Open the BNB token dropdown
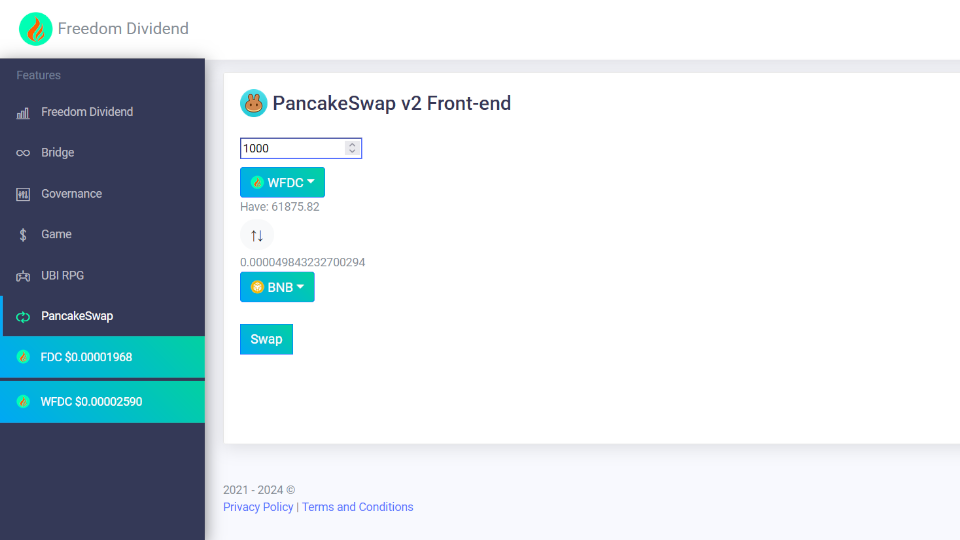960x540 pixels. tap(277, 287)
